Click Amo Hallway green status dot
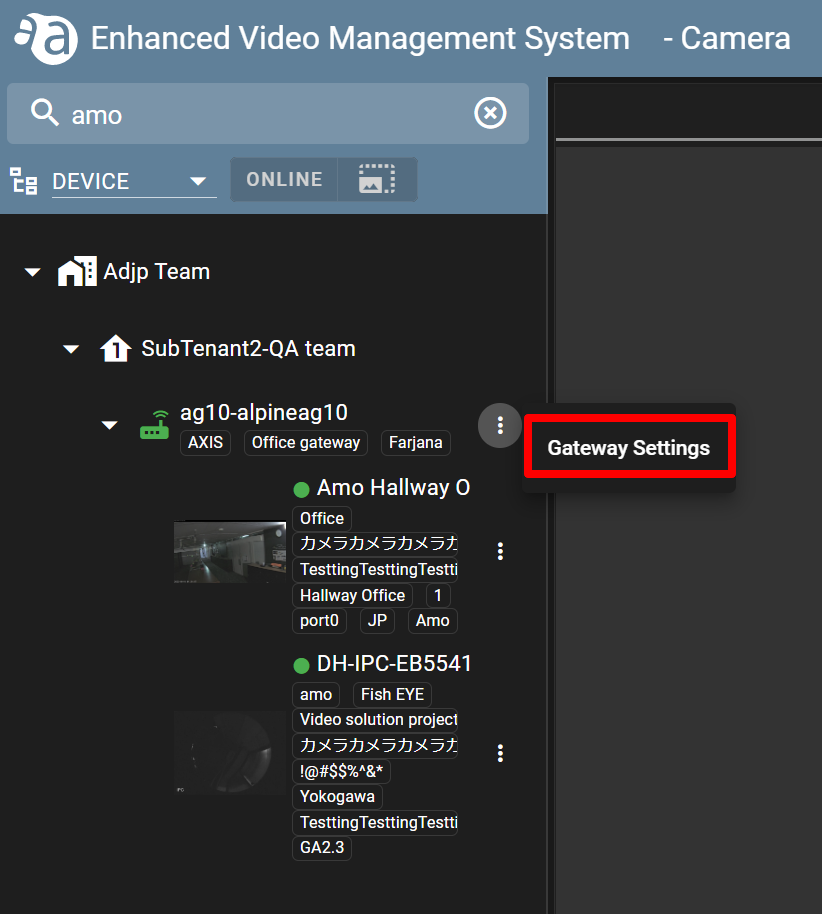 click(301, 490)
